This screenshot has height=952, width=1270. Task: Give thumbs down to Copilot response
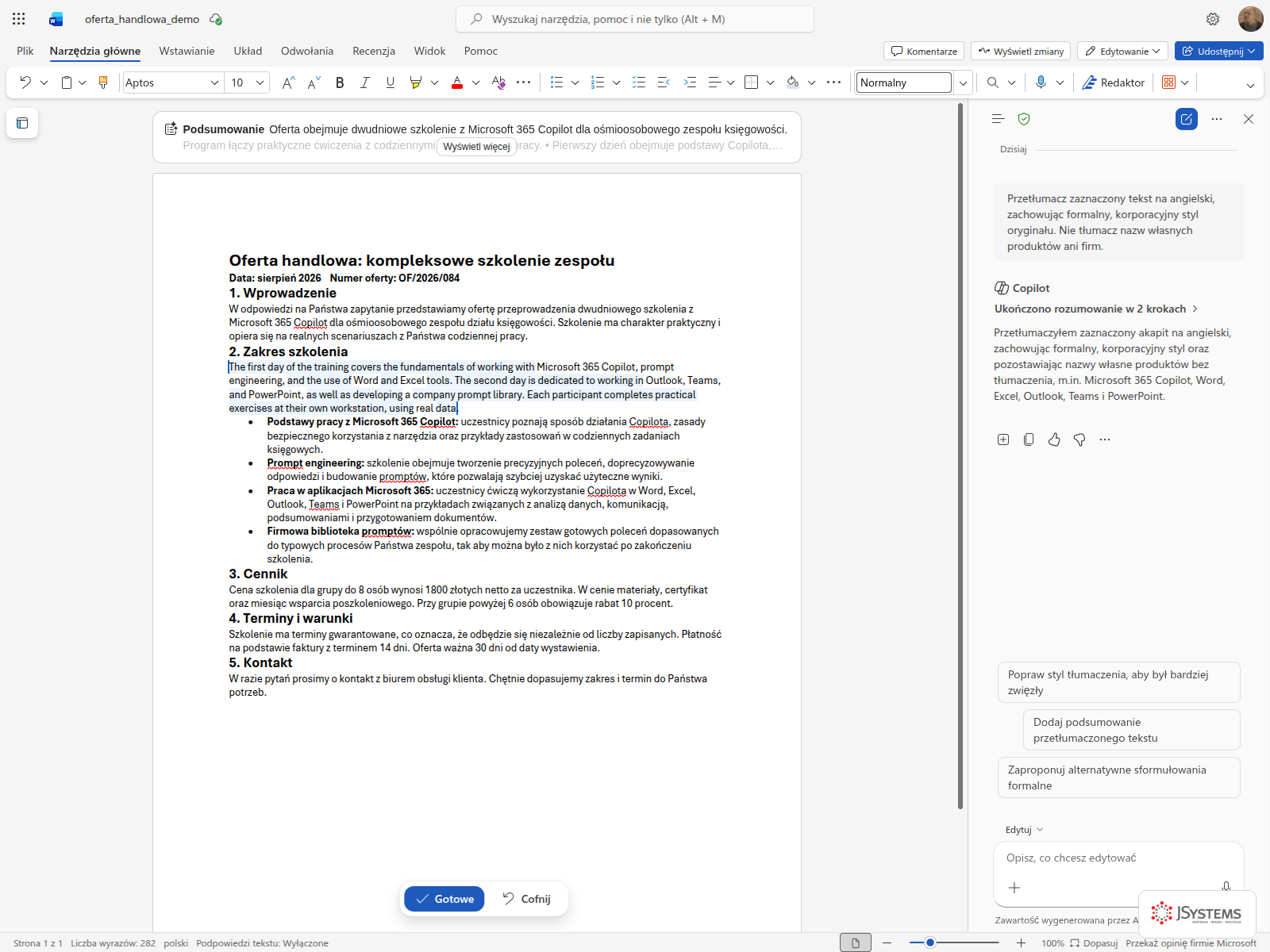coord(1079,440)
